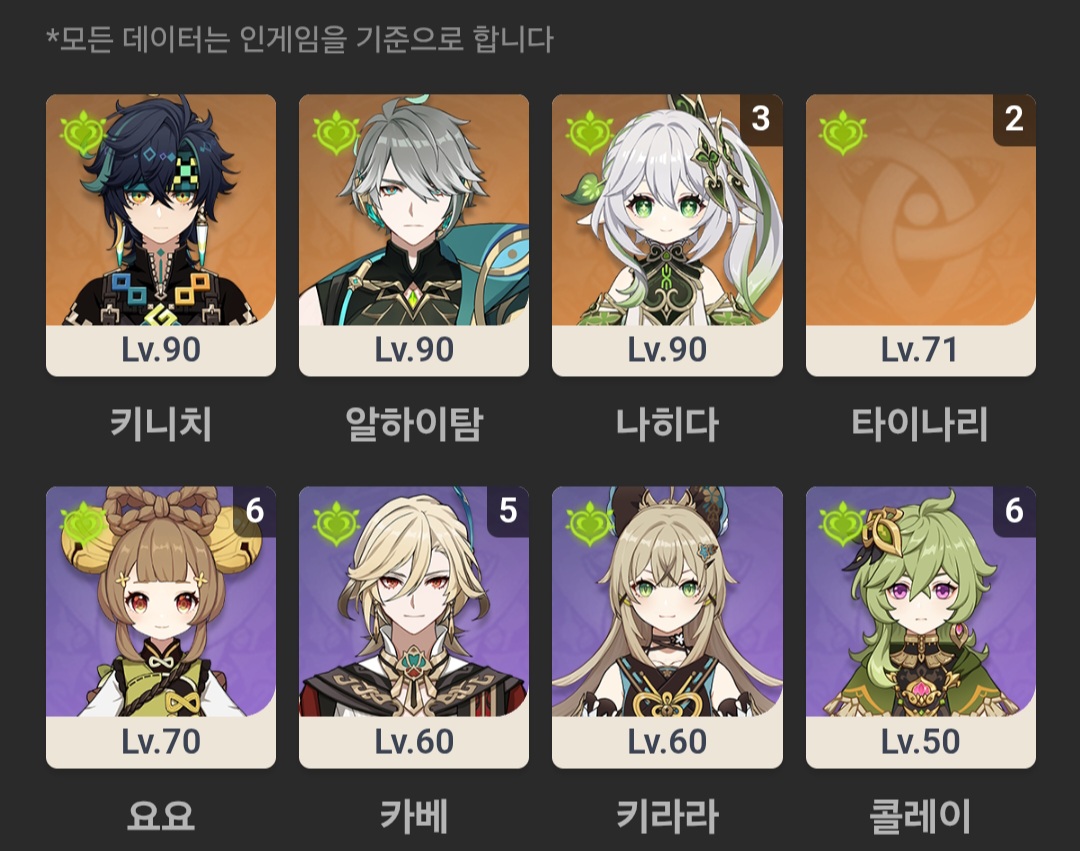The height and width of the screenshot is (851, 1080).
Task: Click constellation badge 2 on Tighnari card
Action: (x=1015, y=119)
